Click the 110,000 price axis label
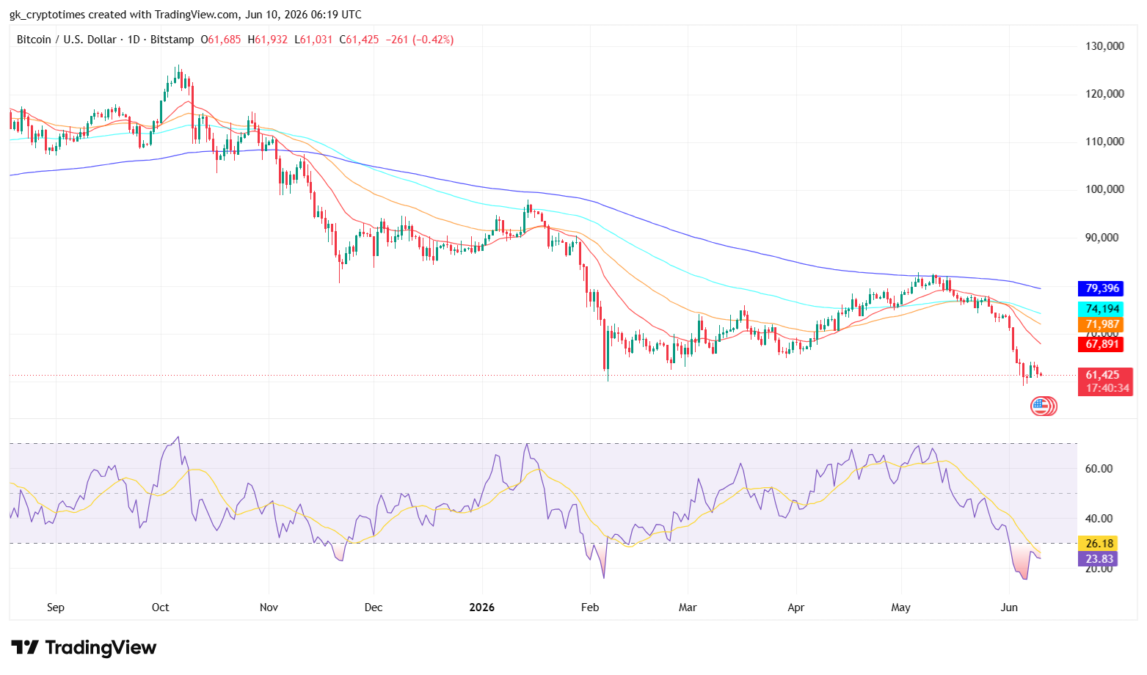 [1105, 141]
